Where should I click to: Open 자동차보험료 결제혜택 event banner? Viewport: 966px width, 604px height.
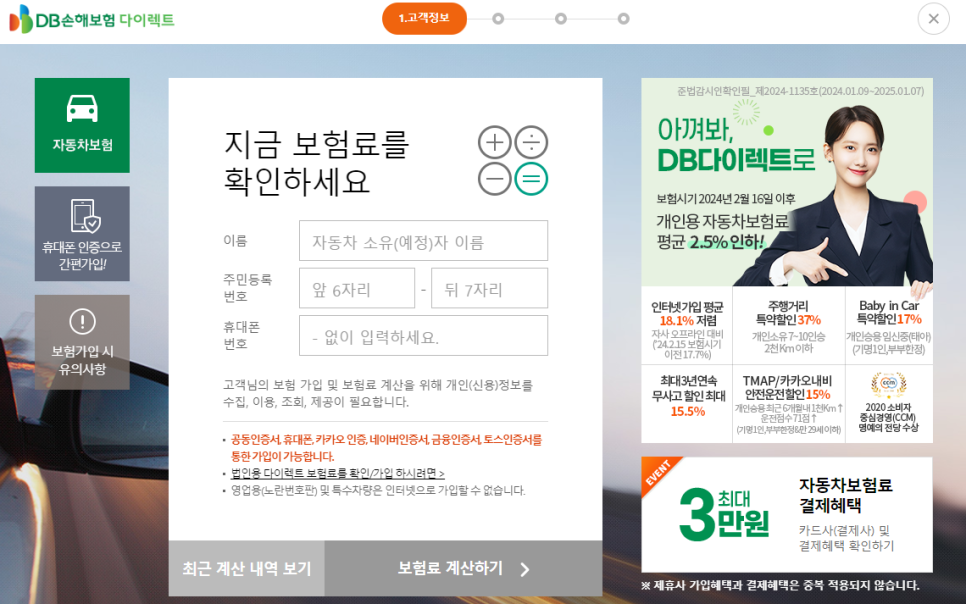coord(787,515)
